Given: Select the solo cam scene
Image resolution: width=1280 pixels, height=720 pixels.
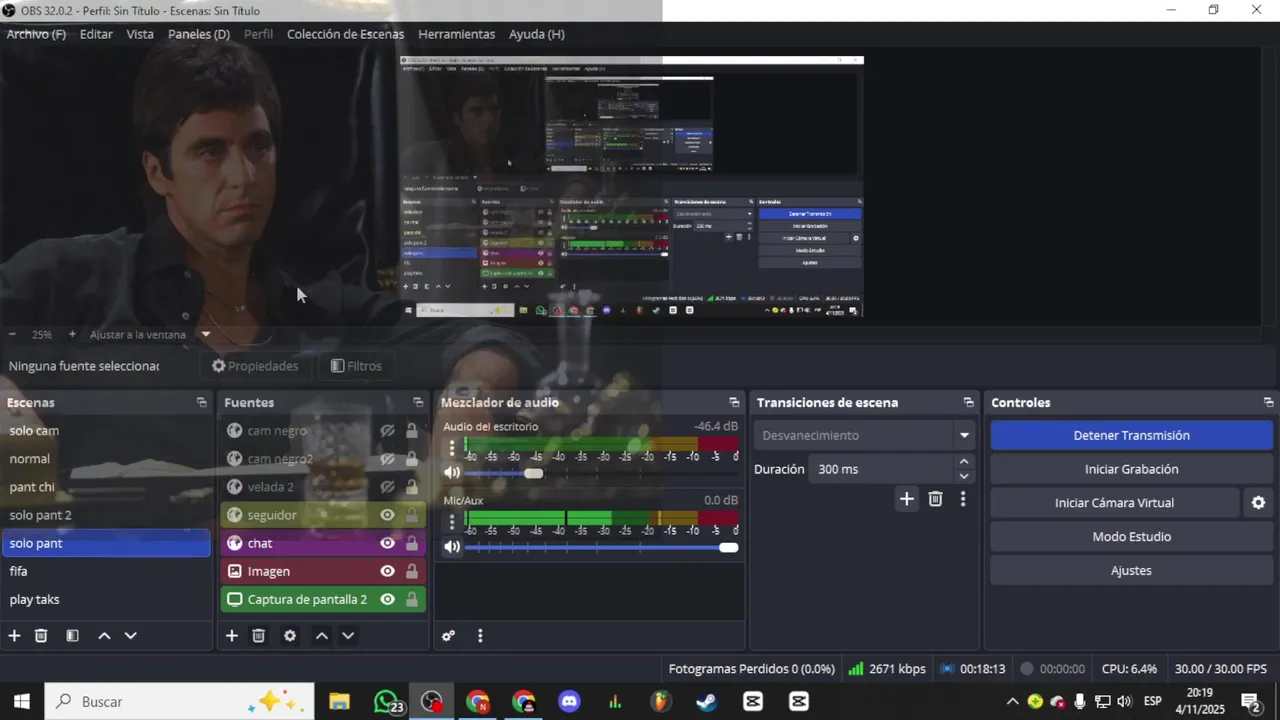Looking at the screenshot, I should [106, 431].
